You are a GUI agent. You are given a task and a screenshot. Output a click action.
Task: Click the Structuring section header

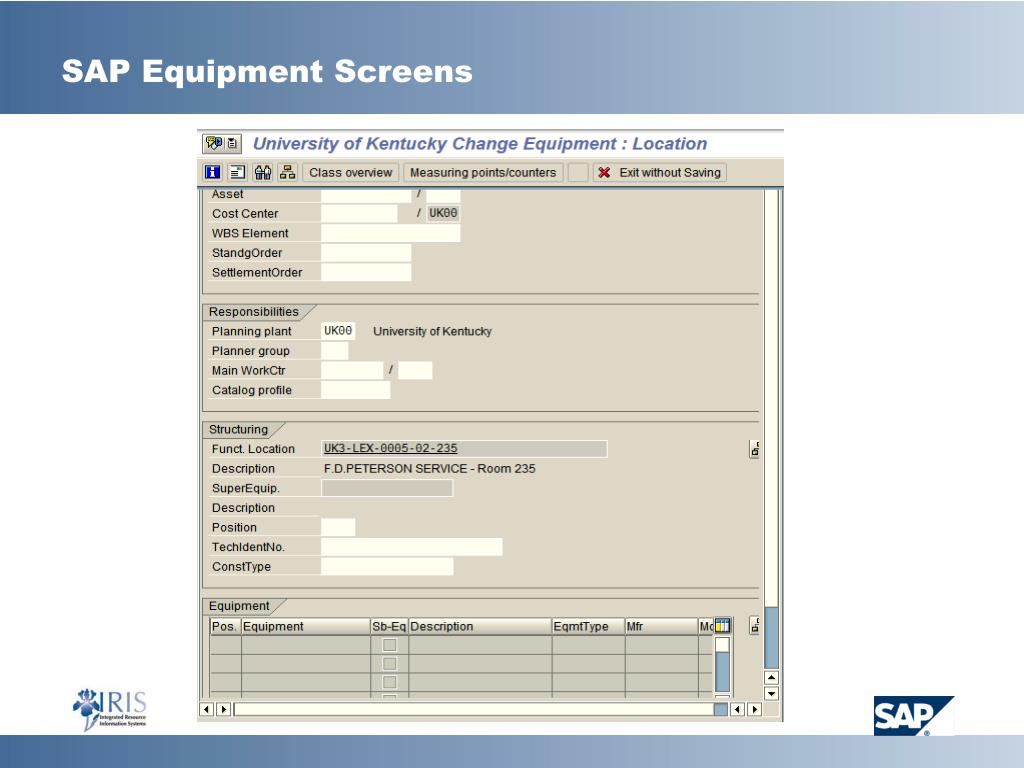click(238, 429)
